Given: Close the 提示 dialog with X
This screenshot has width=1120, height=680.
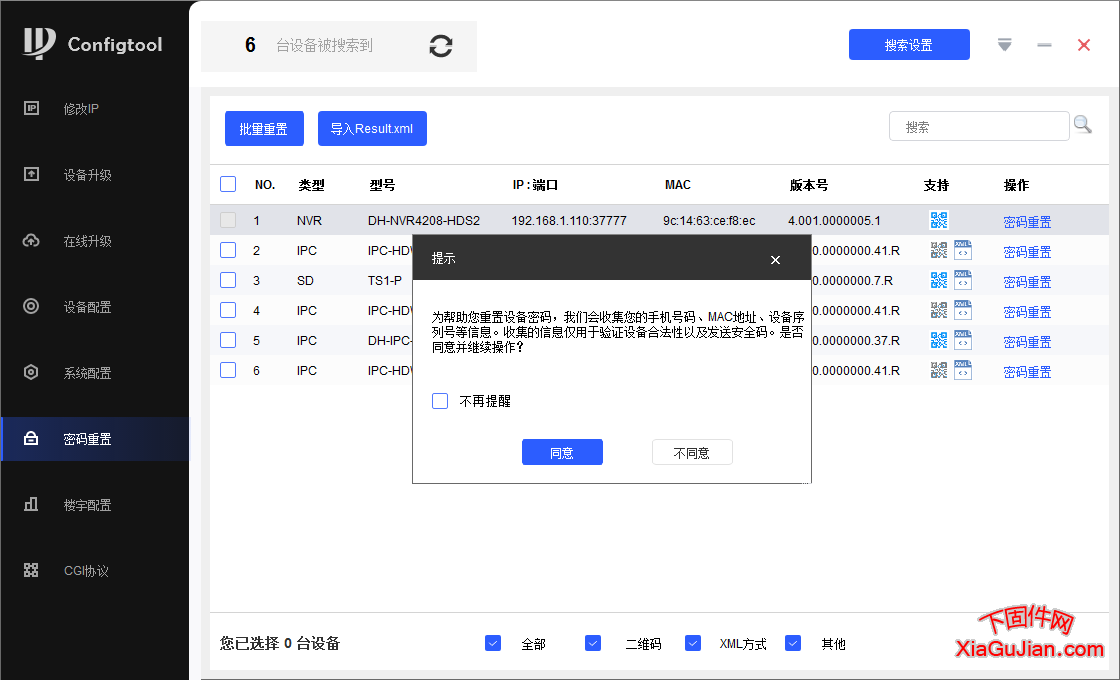Looking at the screenshot, I should [x=775, y=260].
